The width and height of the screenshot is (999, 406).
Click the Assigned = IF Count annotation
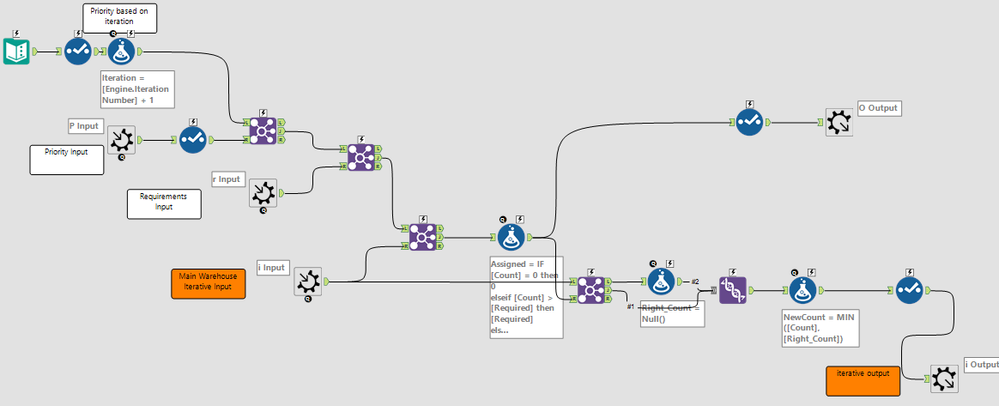[526, 296]
